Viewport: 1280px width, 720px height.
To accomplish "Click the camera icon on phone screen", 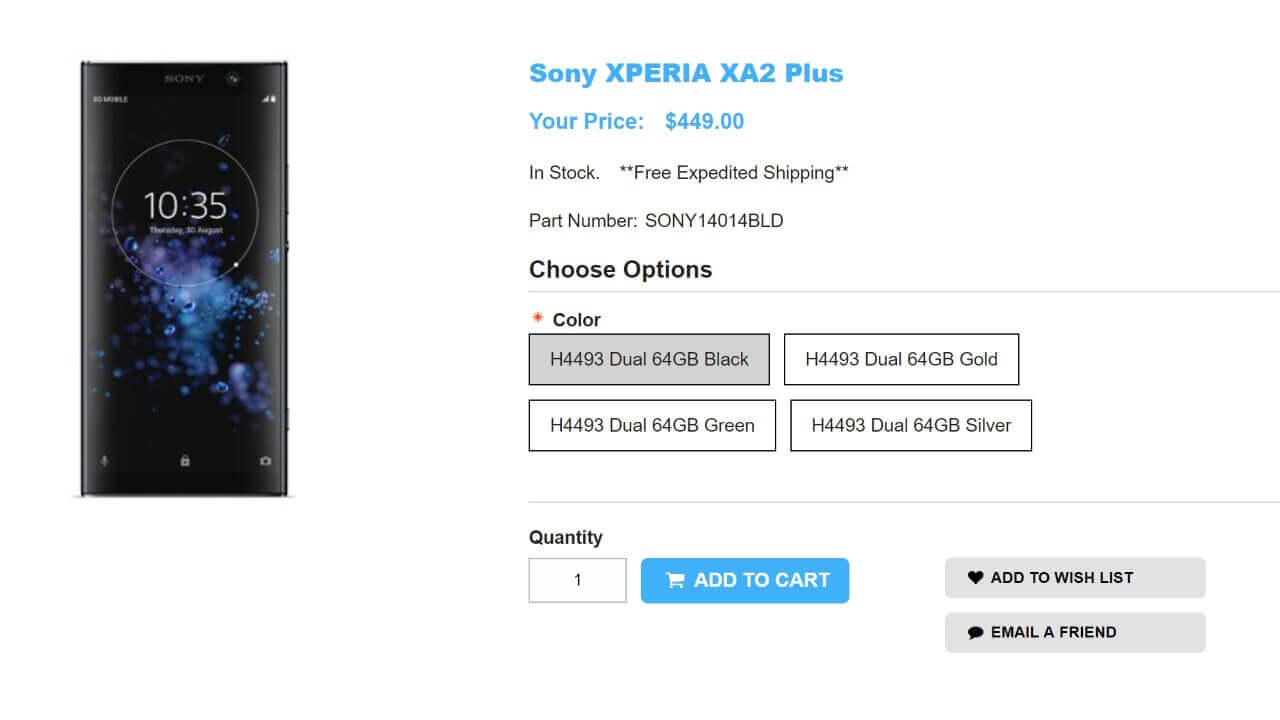I will [x=265, y=461].
